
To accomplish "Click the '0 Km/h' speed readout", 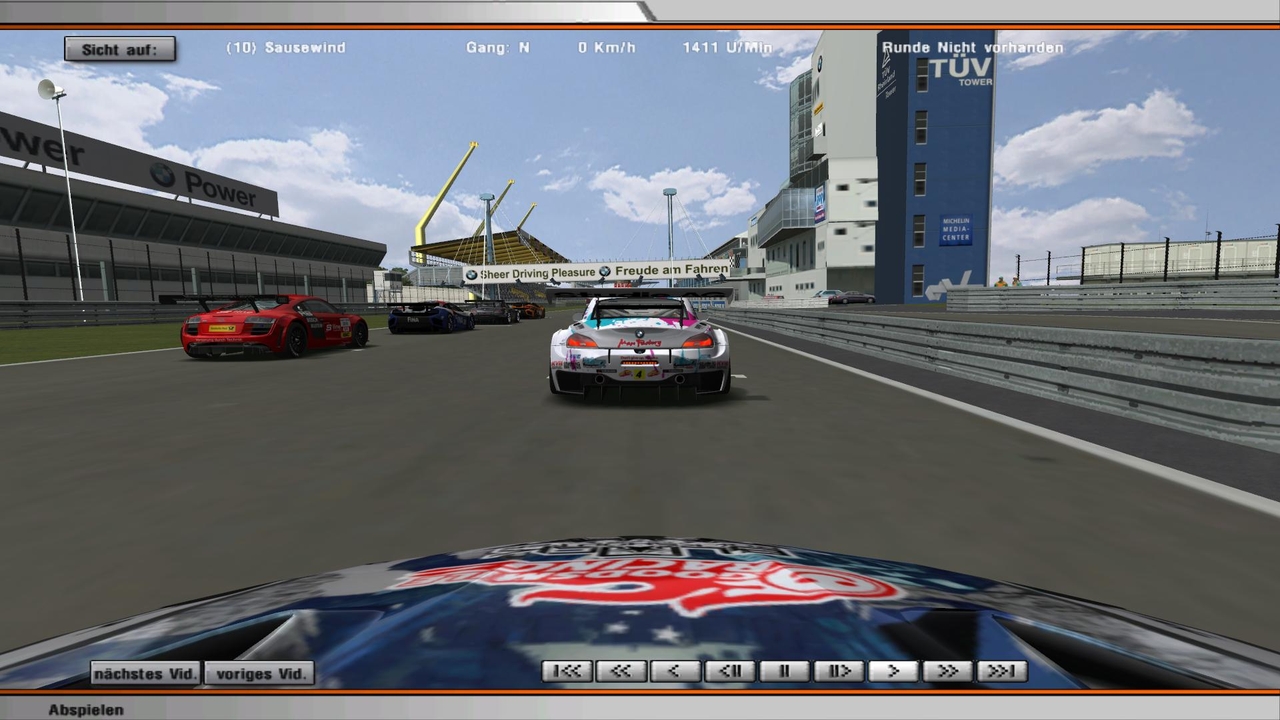I will pyautogui.click(x=609, y=48).
